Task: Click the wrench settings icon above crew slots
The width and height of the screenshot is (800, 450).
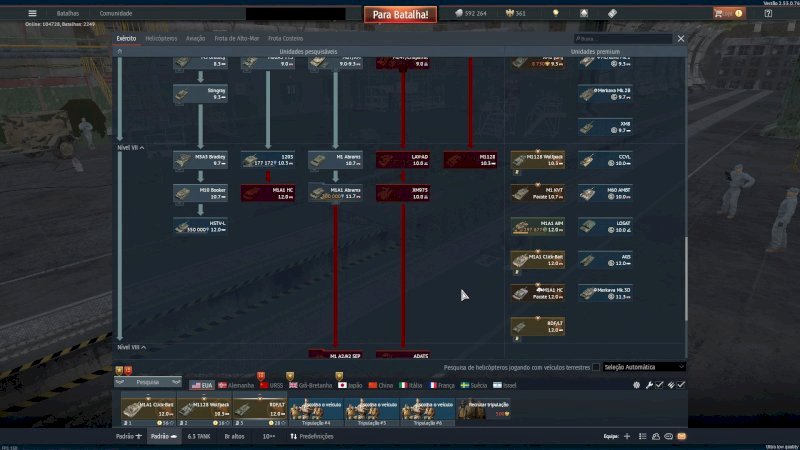Action: pyautogui.click(x=648, y=385)
